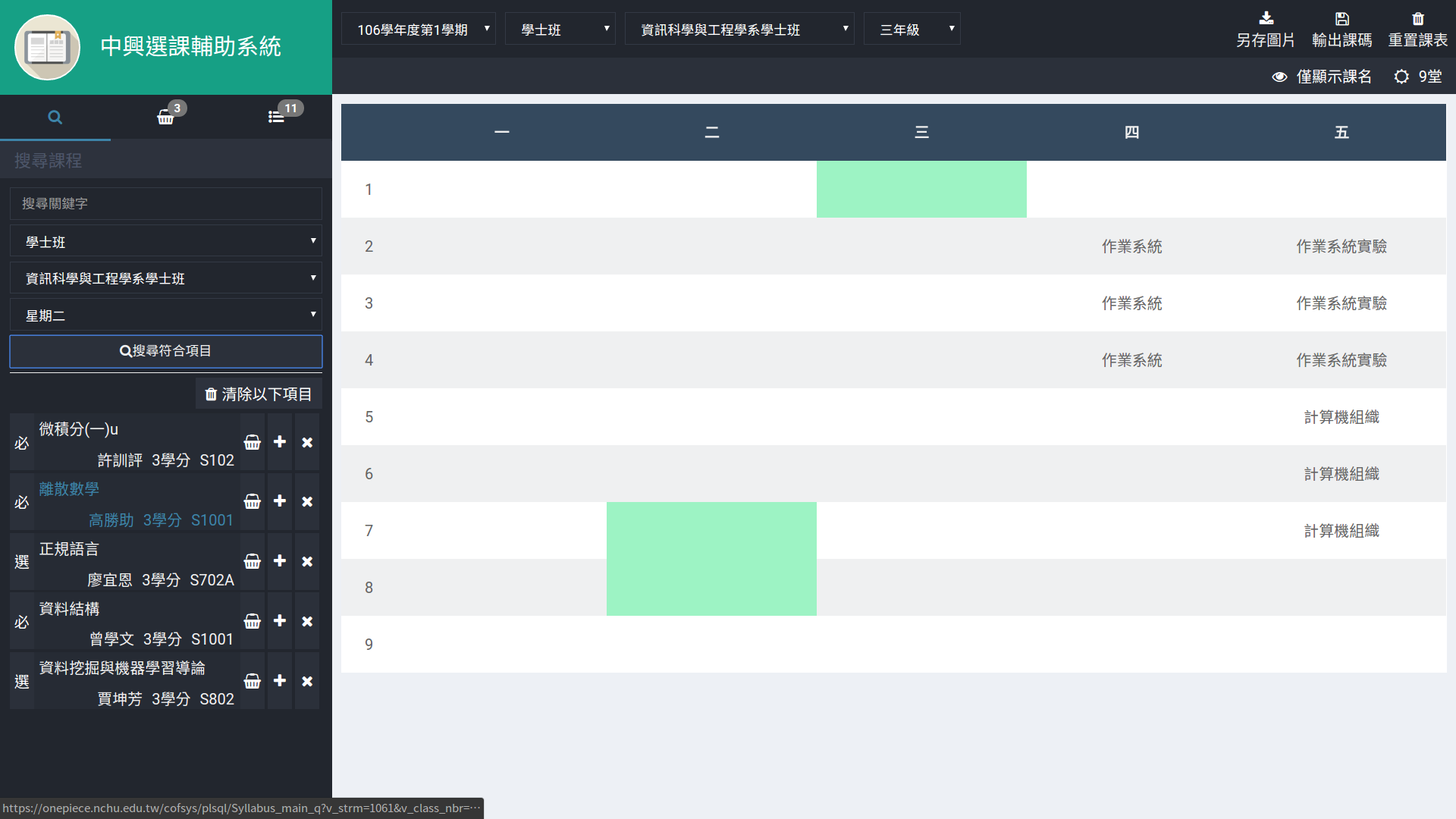Click the 搜尋符合項目 search button

(x=166, y=351)
